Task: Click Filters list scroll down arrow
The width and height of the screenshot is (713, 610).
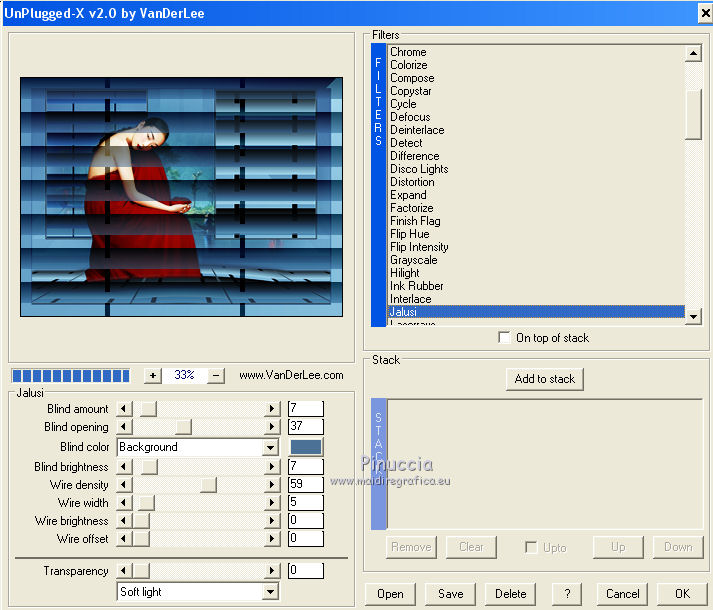Action: tap(693, 316)
